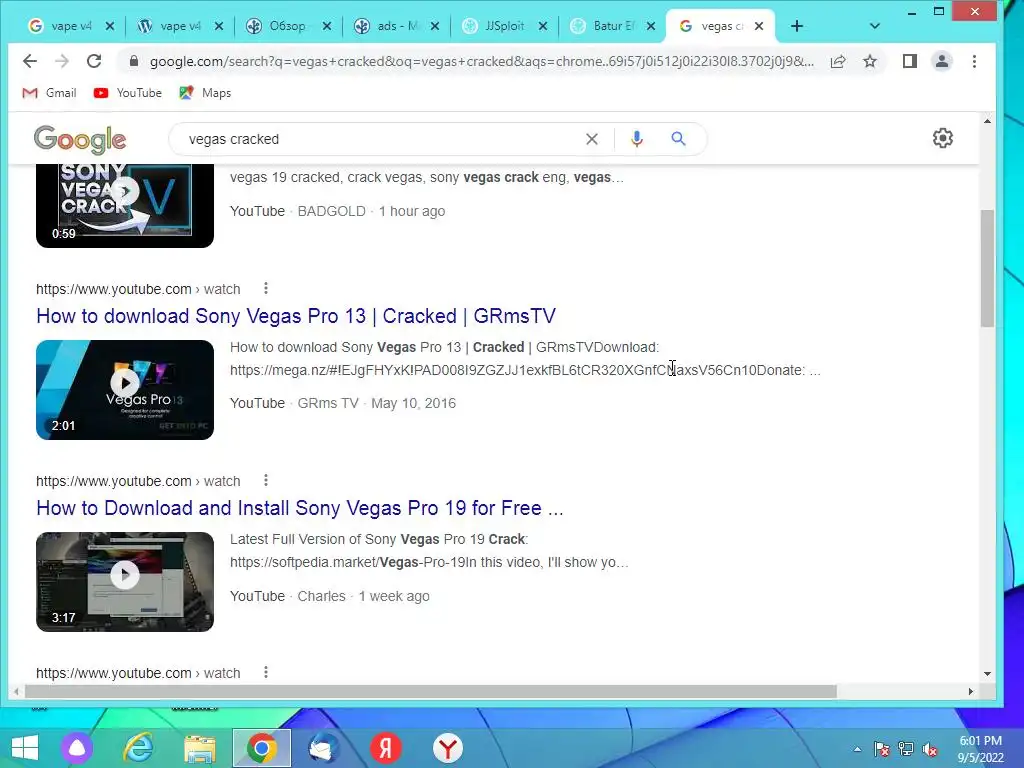Open new browser tab

coord(797,26)
